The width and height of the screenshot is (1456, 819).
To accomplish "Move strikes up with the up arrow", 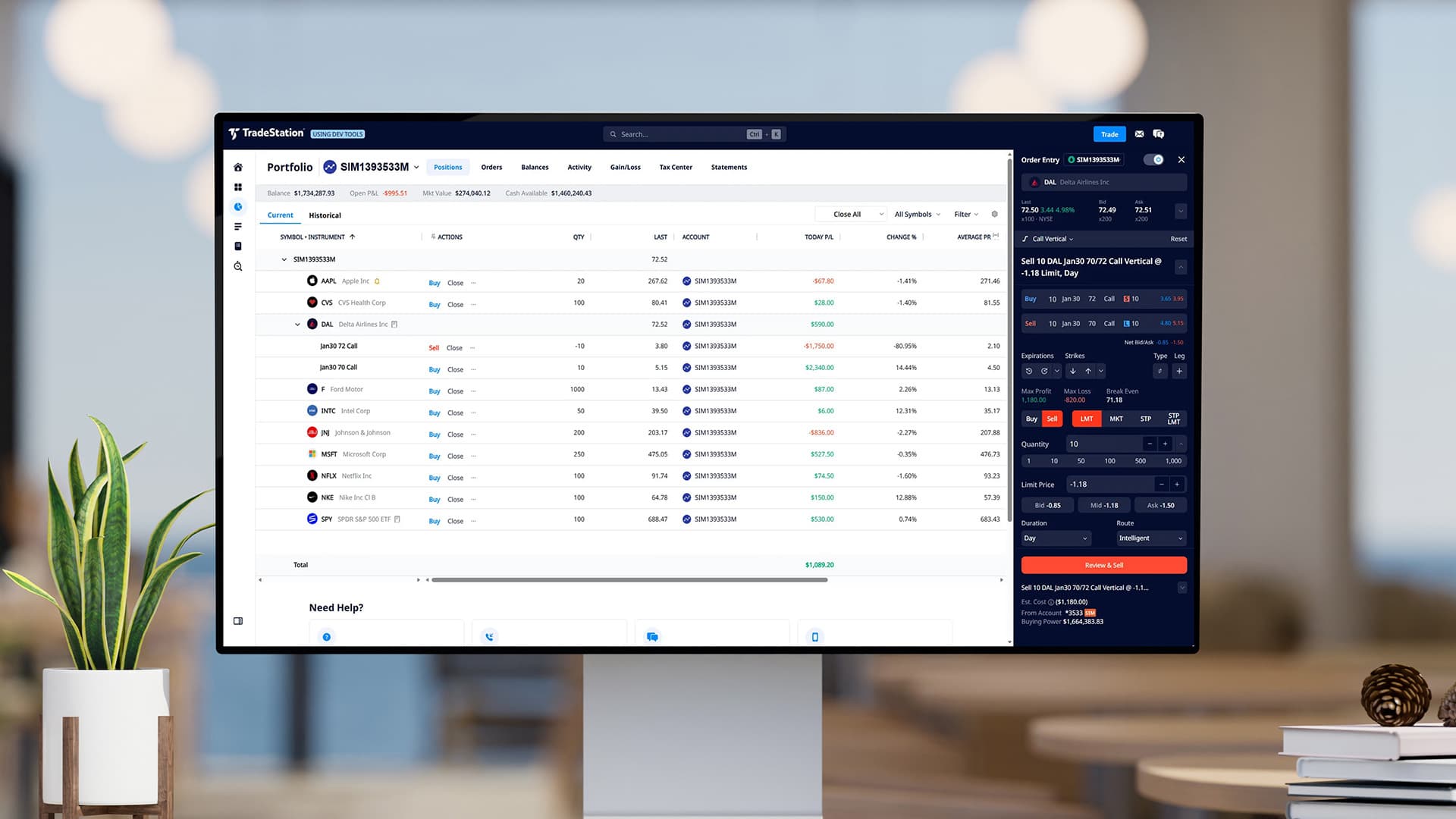I will tap(1088, 372).
